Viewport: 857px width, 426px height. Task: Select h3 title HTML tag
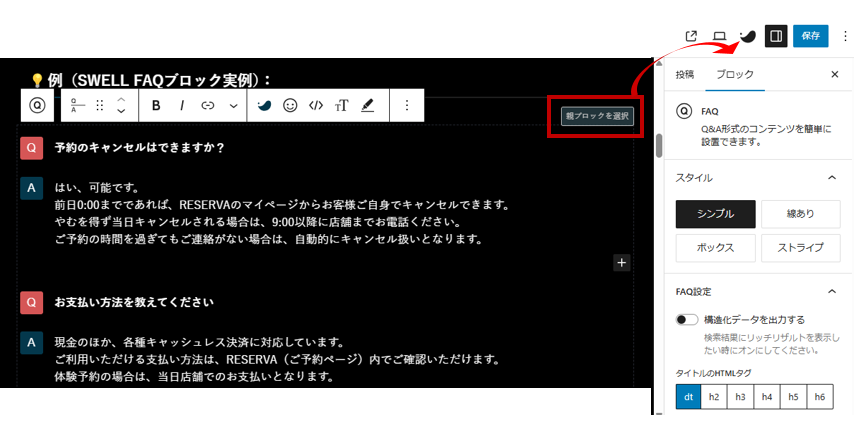[x=741, y=397]
